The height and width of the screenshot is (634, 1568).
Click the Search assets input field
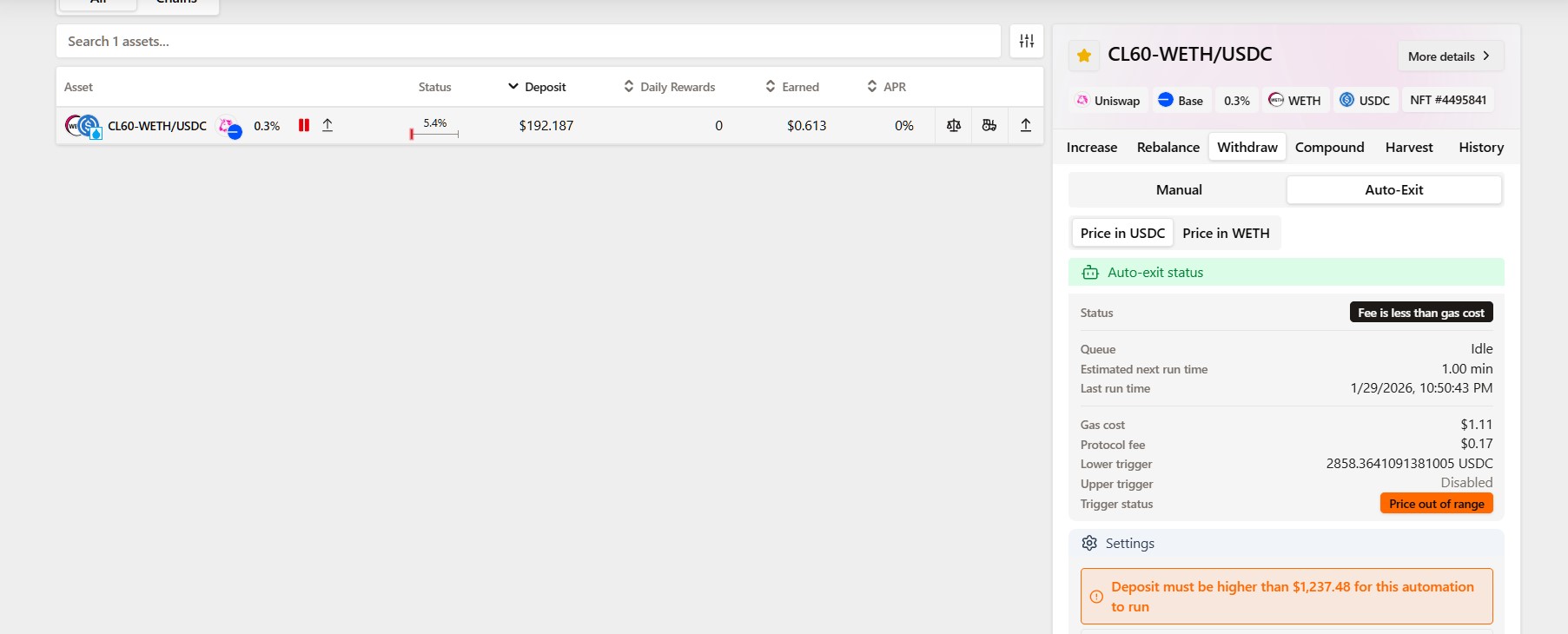[x=528, y=41]
